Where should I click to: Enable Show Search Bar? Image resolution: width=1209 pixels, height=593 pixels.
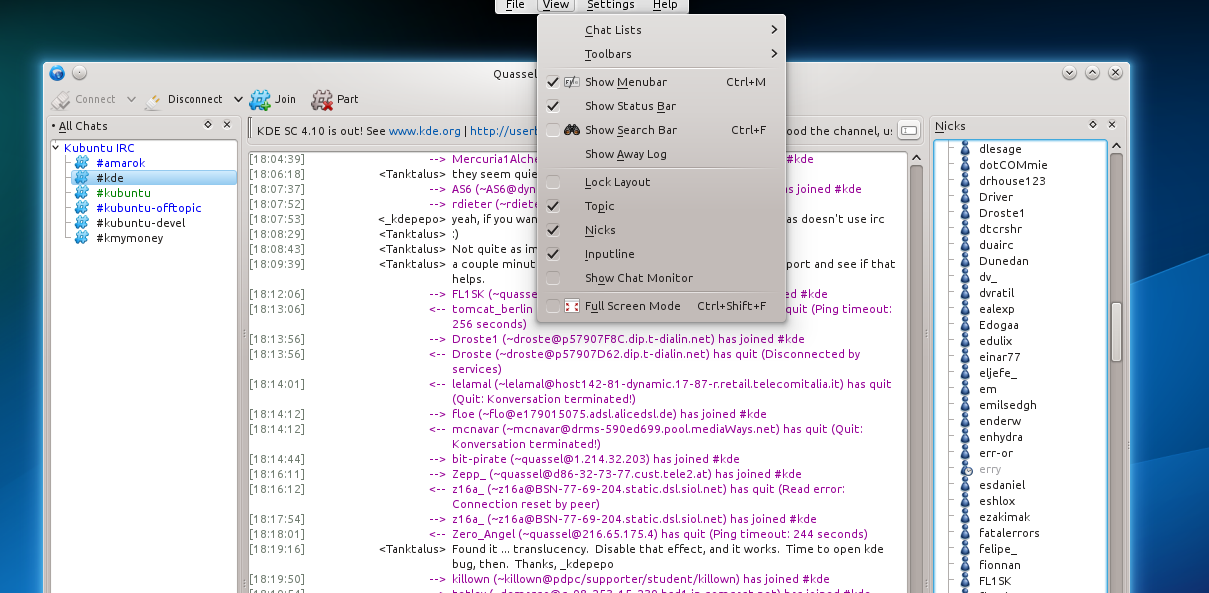630,130
